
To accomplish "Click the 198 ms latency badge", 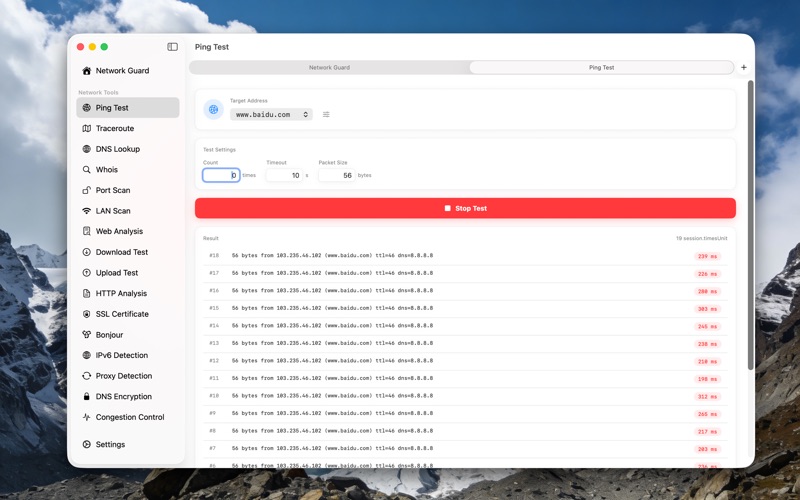I will pos(707,379).
